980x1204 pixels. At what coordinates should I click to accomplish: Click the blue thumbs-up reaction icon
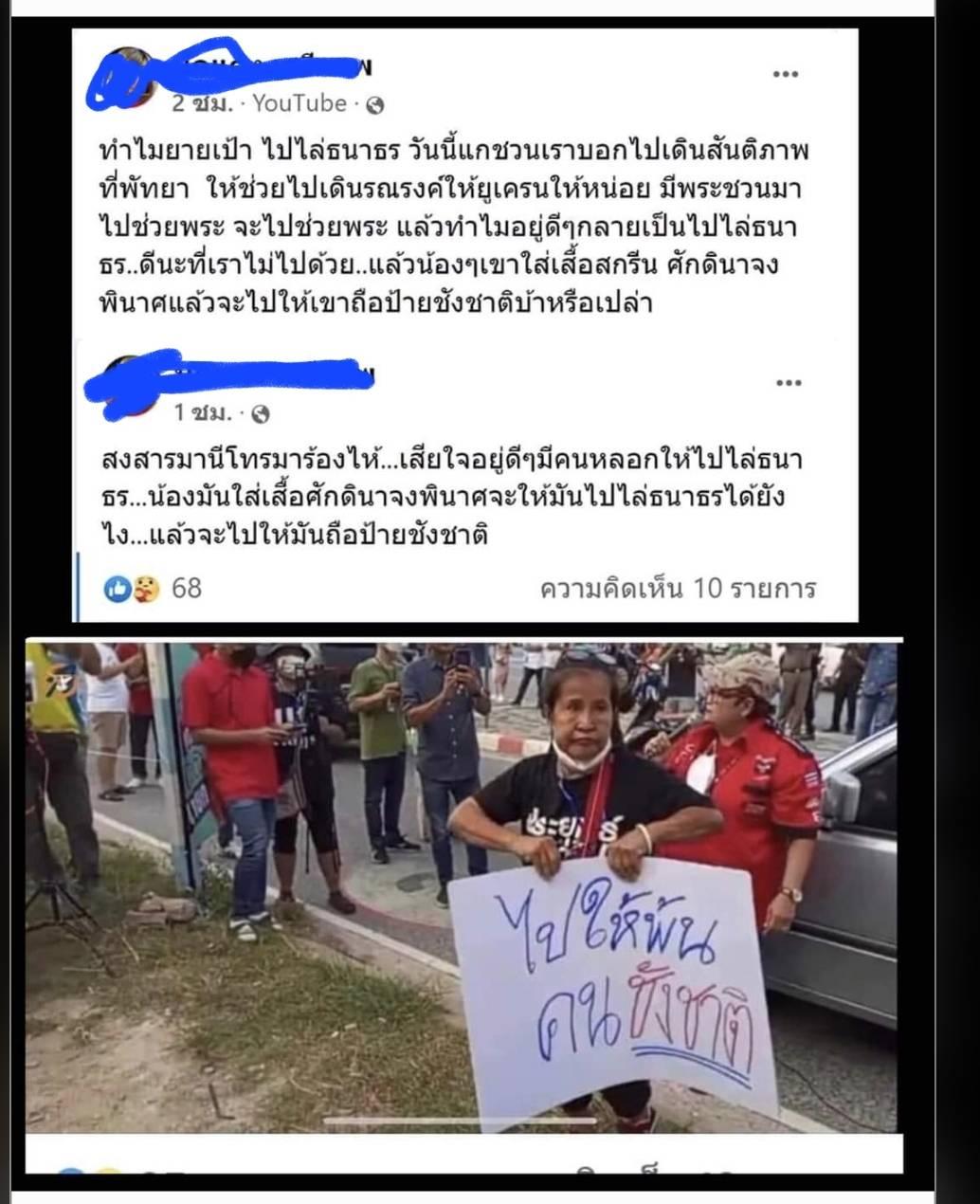tap(116, 589)
